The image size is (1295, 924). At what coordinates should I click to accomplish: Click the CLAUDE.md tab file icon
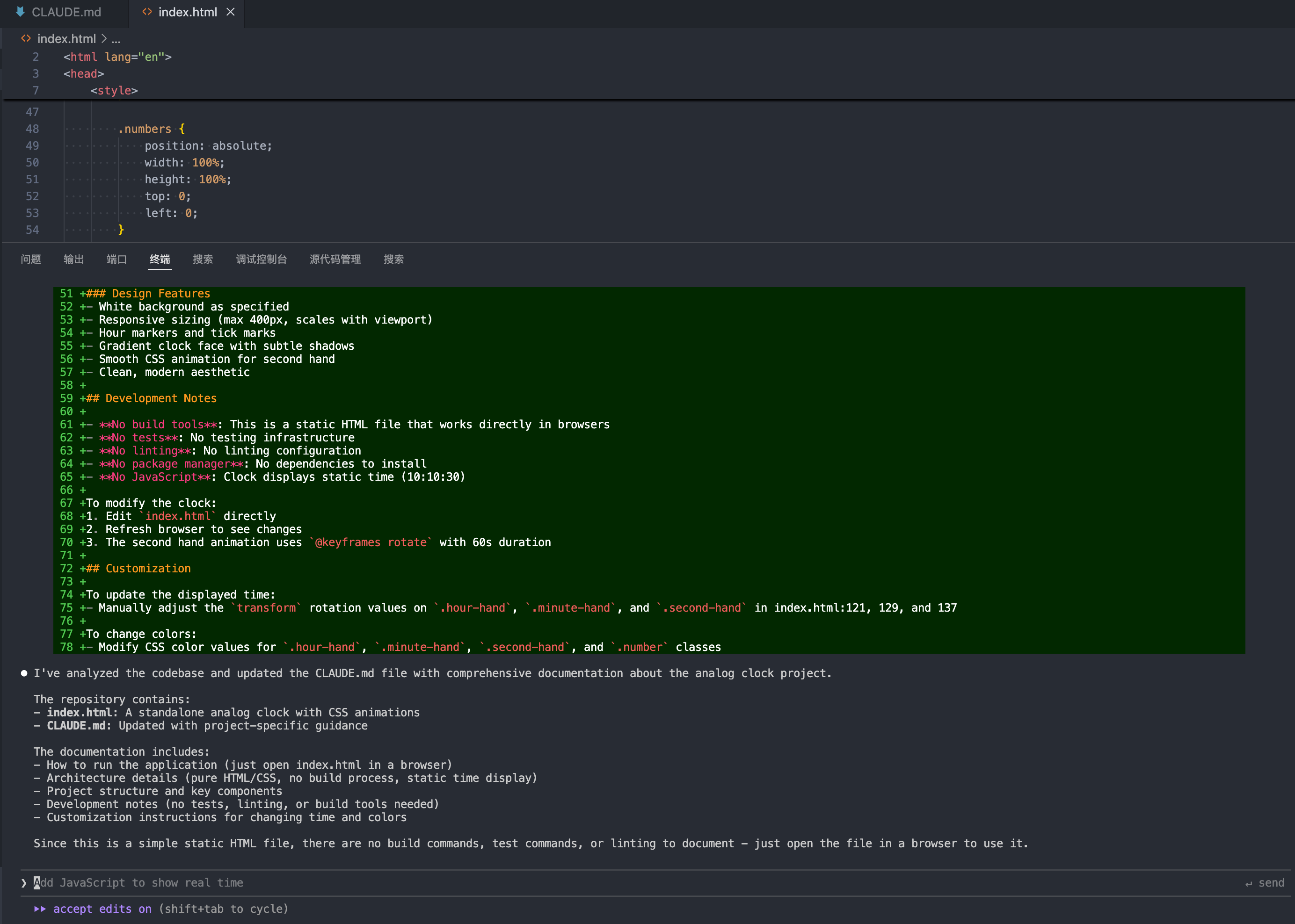[x=21, y=12]
